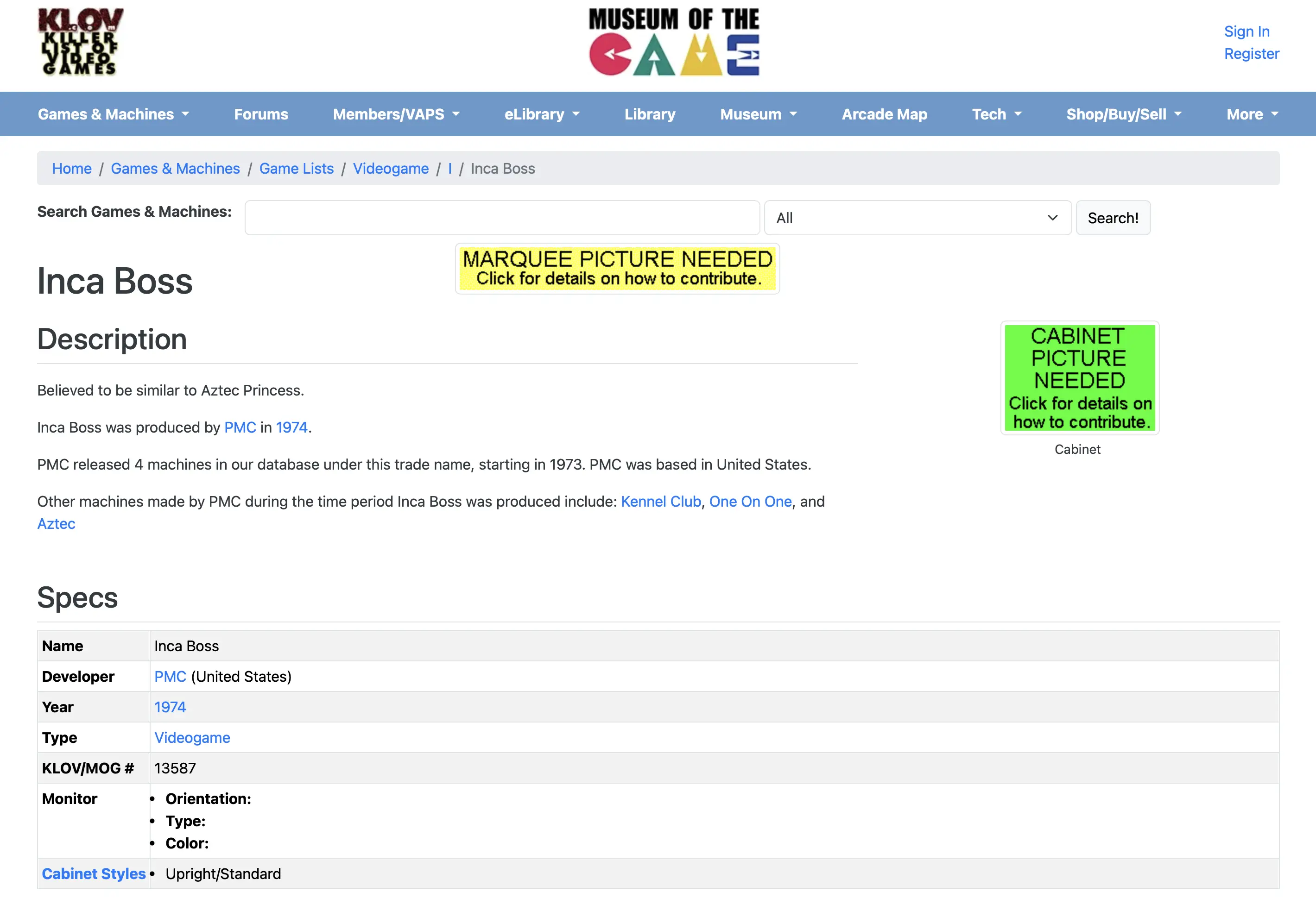Open the Cabinet Styles link
This screenshot has width=1316, height=917.
[94, 873]
